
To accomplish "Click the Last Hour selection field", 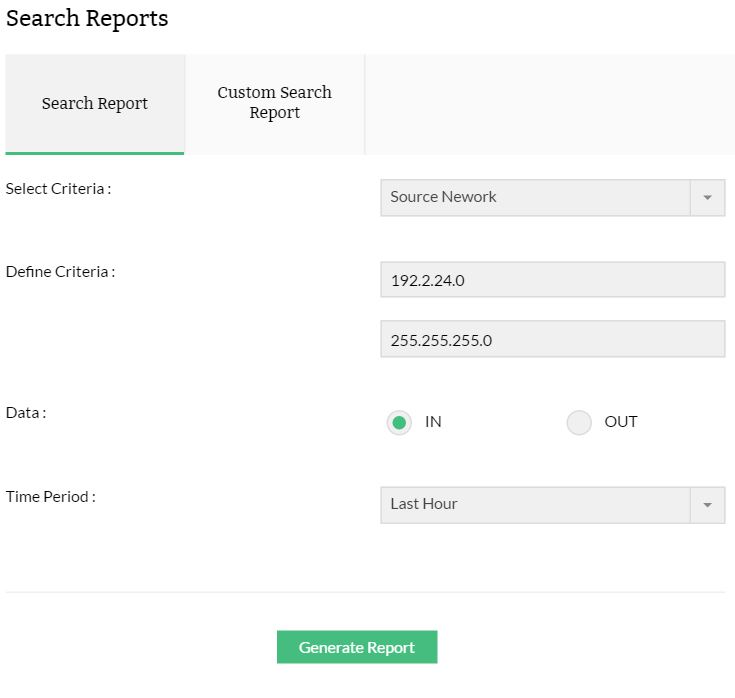I will (535, 505).
